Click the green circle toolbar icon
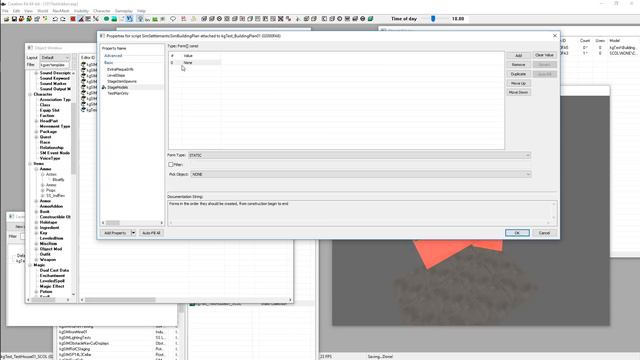 107,19
